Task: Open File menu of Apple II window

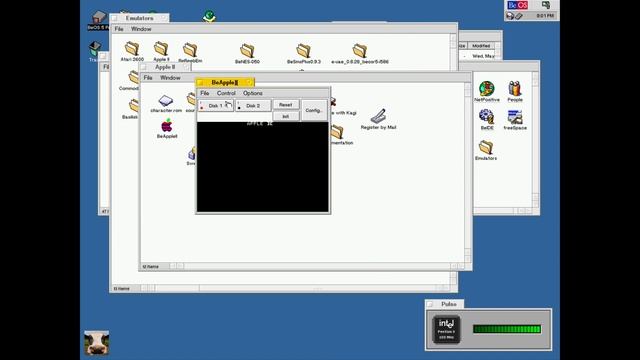Action: (x=148, y=78)
